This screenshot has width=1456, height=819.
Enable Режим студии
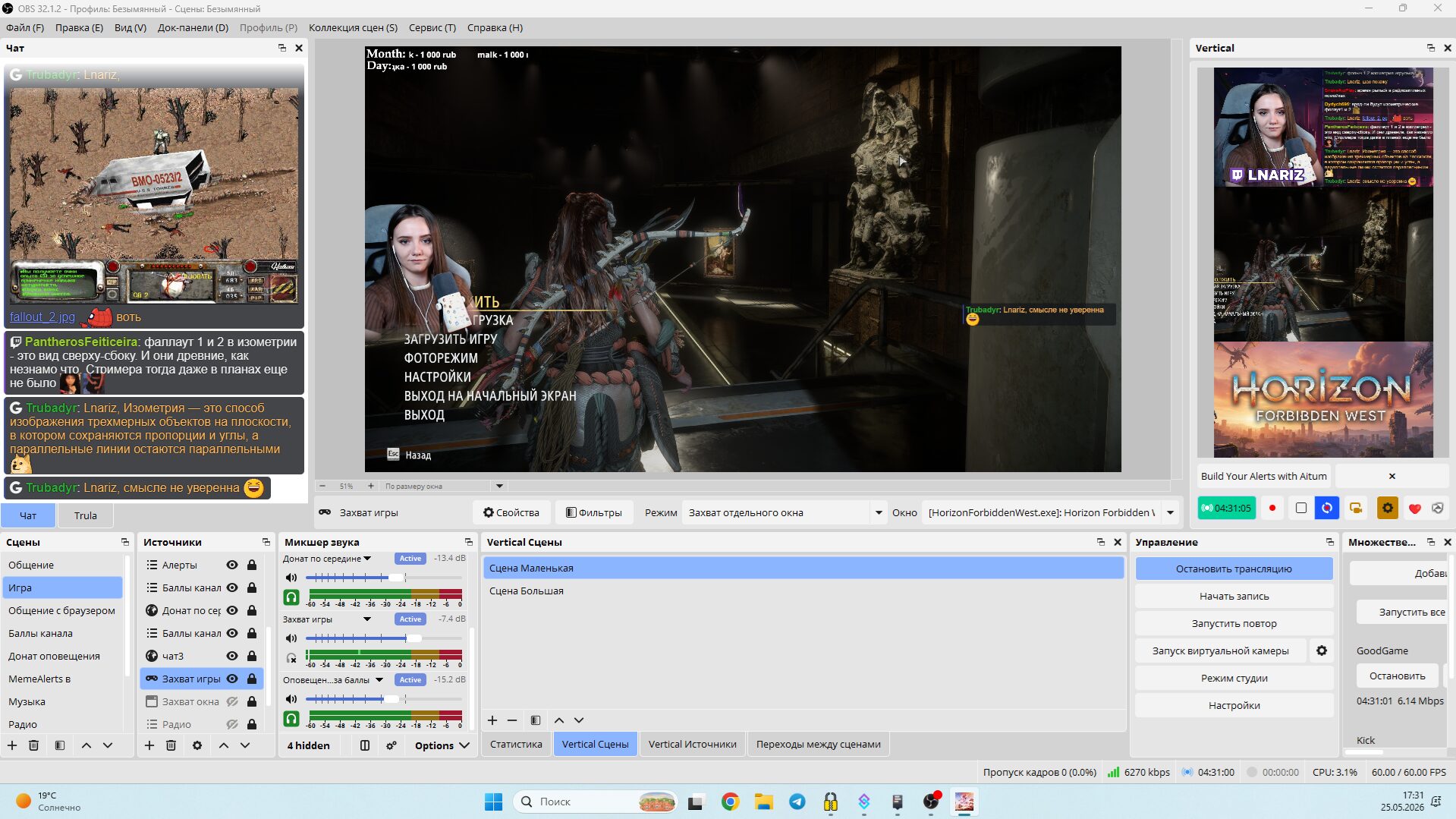(1234, 678)
